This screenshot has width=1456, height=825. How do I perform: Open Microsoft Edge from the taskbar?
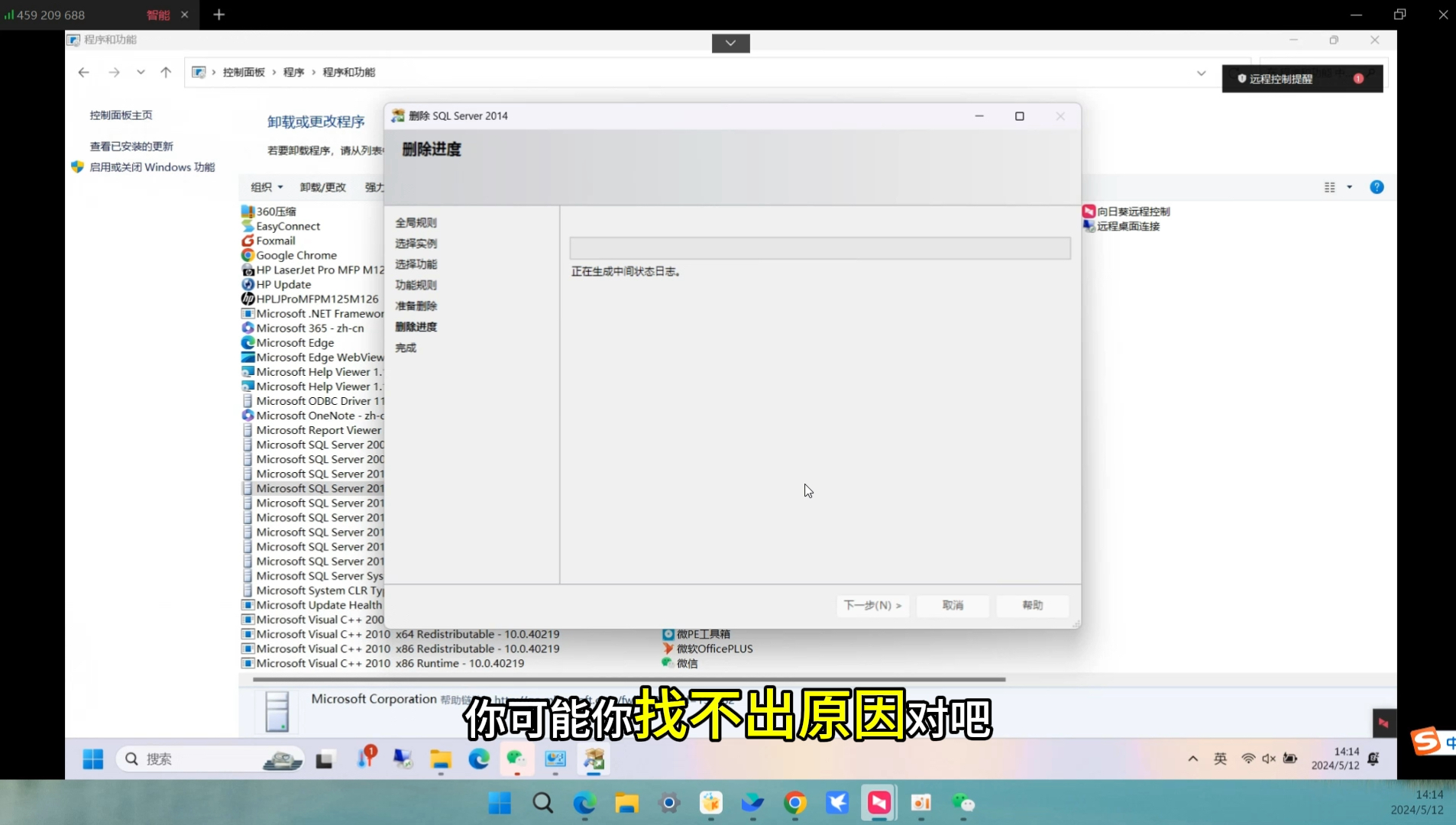click(x=584, y=803)
